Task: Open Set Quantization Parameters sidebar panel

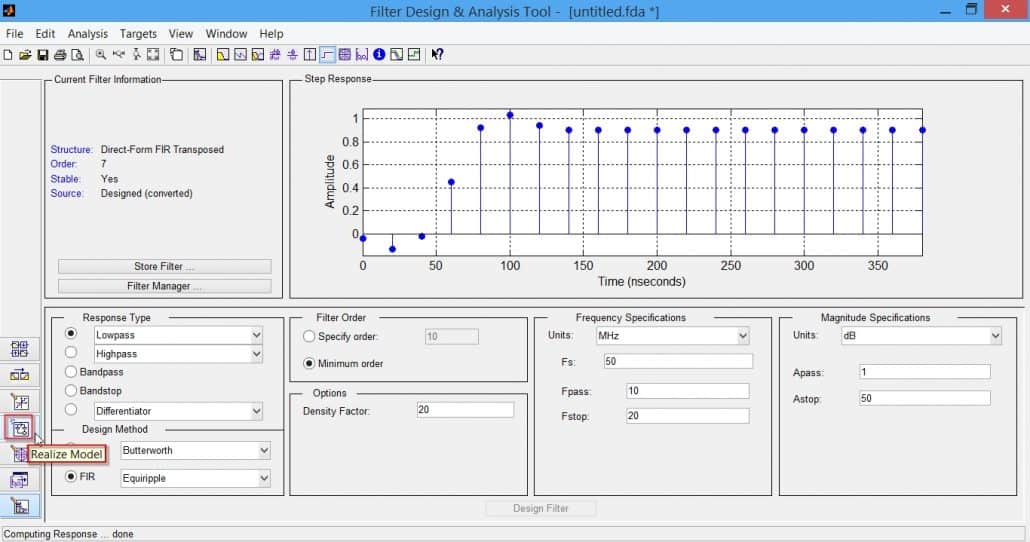Action: 19,401
